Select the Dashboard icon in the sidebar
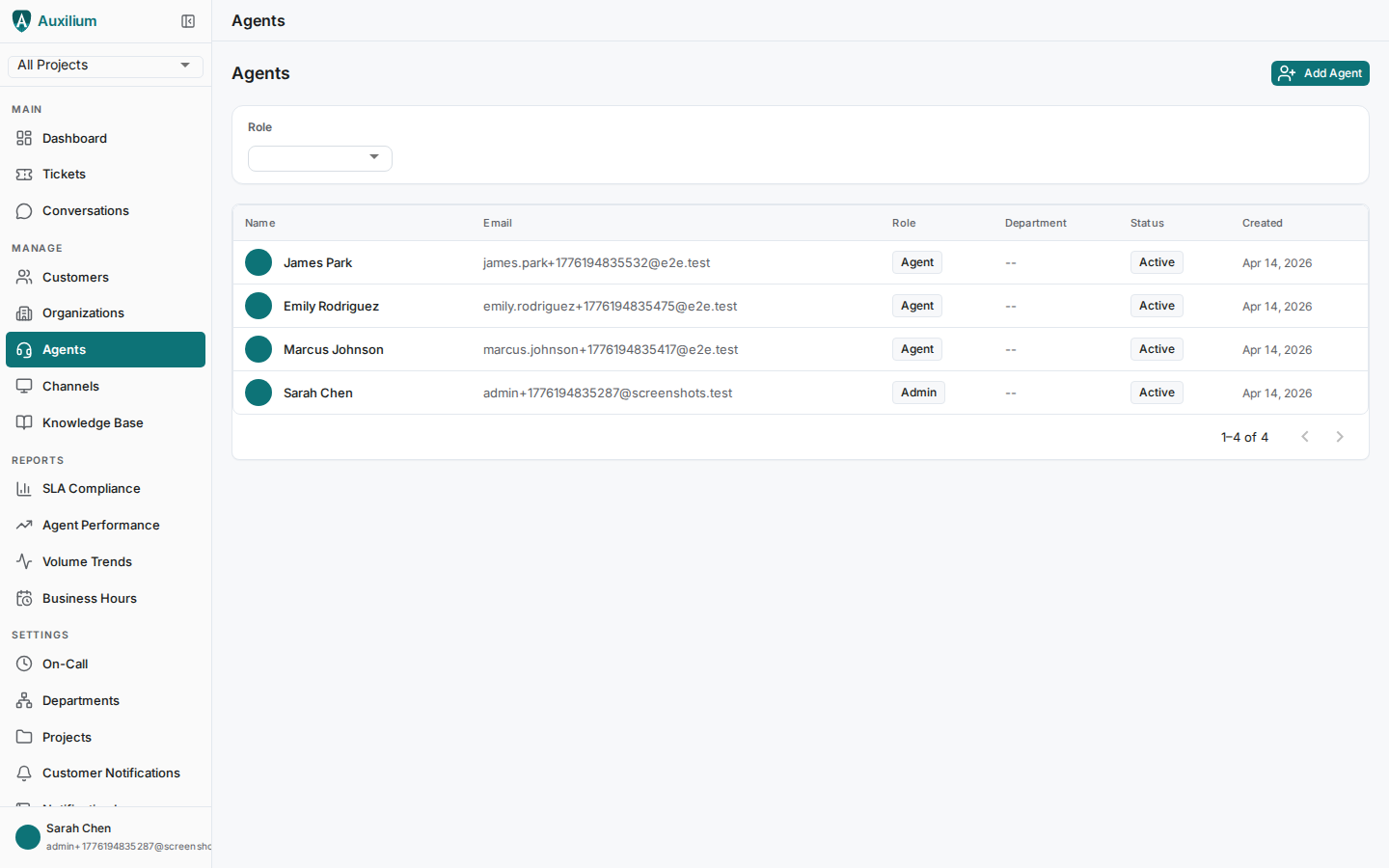This screenshot has height=868, width=1389. [x=23, y=138]
